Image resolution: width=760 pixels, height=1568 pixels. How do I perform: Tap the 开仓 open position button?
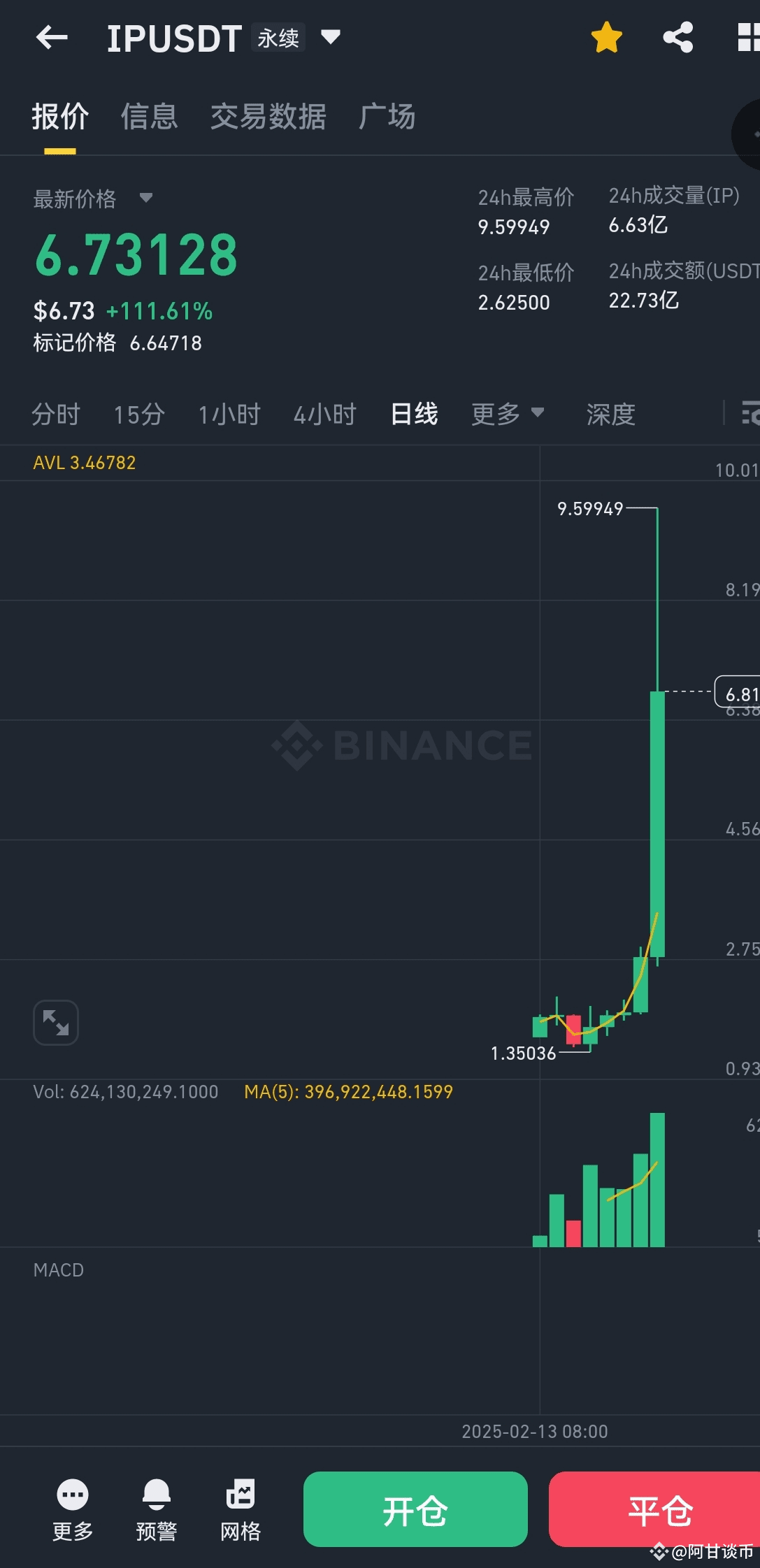[415, 1509]
